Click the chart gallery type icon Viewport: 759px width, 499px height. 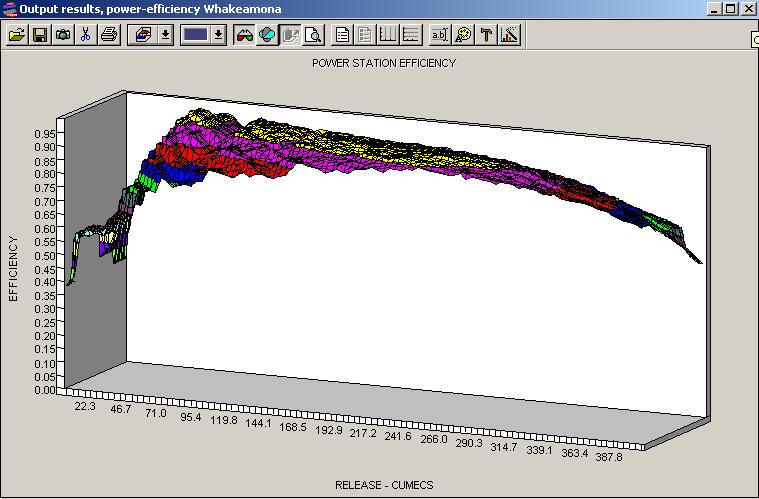point(143,35)
